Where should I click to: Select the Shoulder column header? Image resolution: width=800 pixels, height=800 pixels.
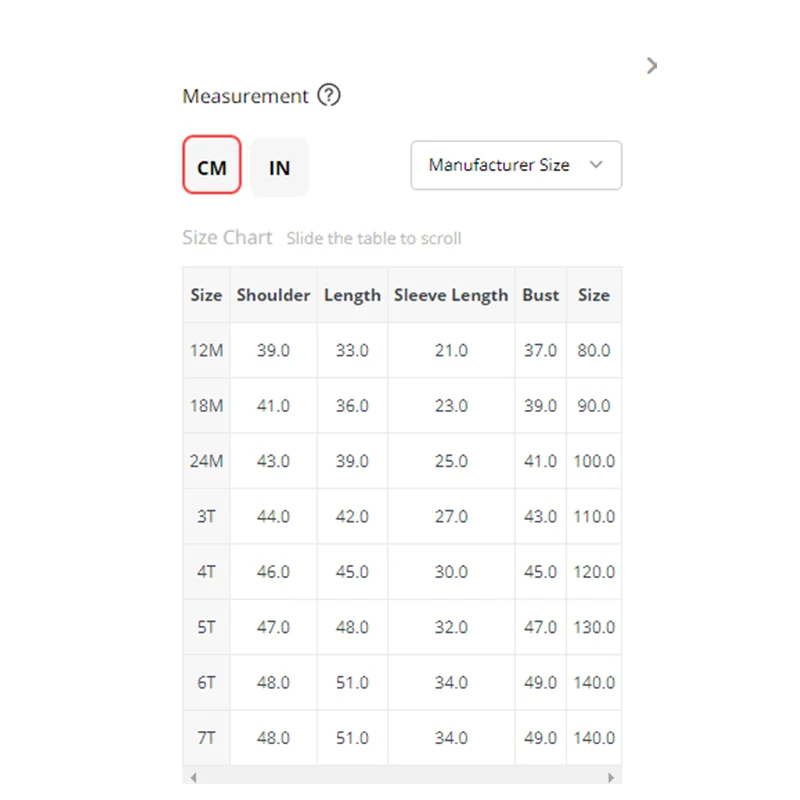point(274,295)
